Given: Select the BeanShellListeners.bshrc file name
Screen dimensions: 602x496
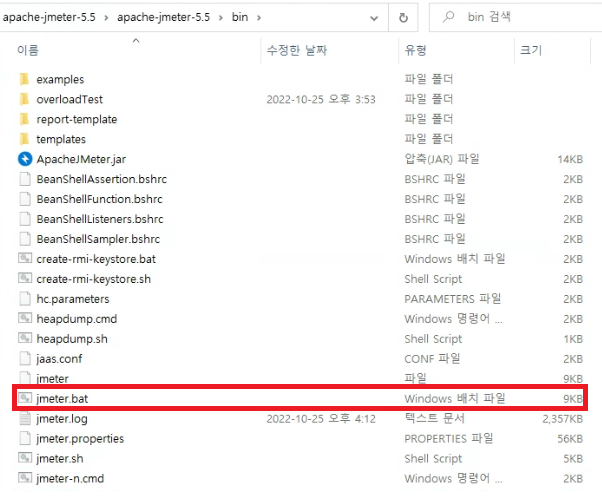Looking at the screenshot, I should click(100, 219).
